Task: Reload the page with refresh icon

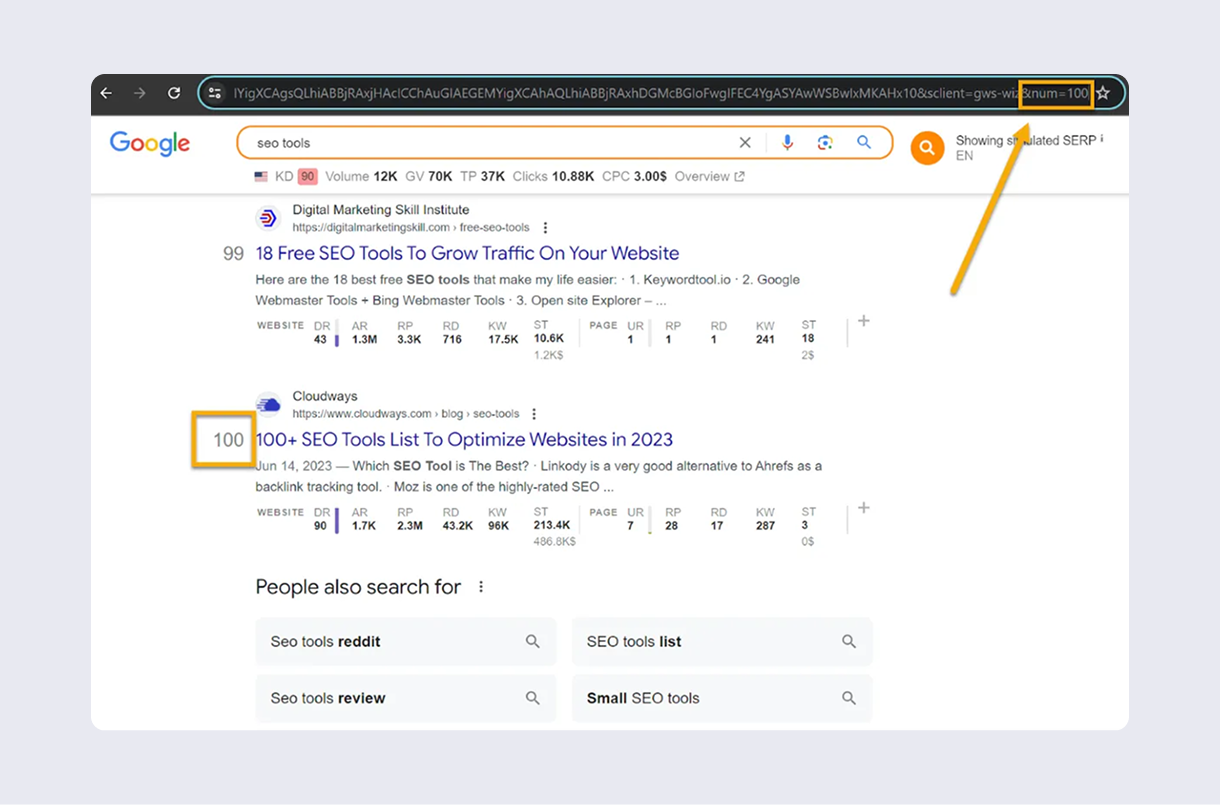Action: [x=174, y=93]
